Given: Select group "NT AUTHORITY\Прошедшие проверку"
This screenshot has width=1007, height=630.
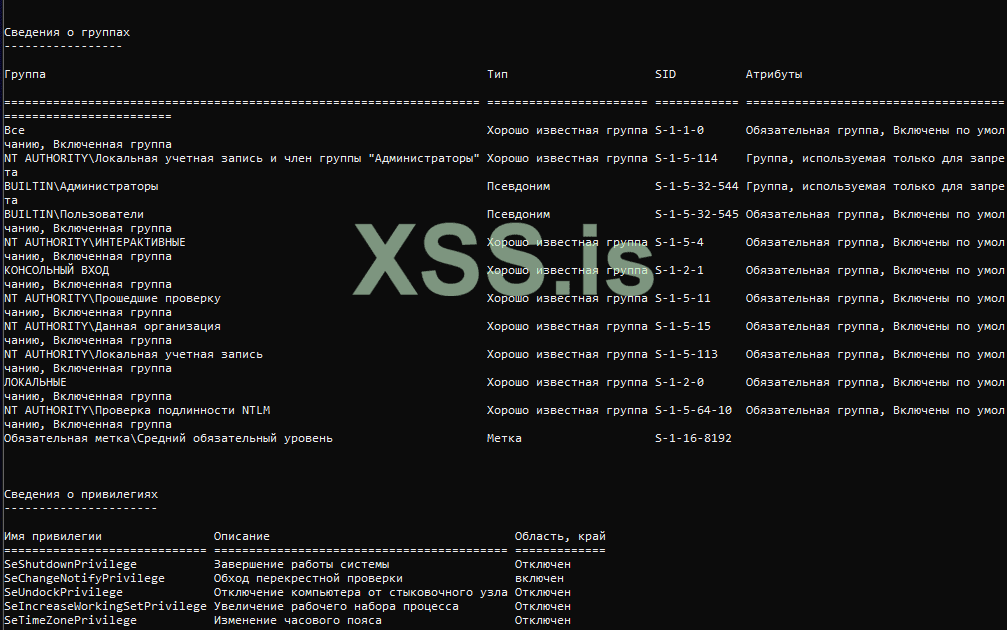Looking at the screenshot, I should pos(112,299).
